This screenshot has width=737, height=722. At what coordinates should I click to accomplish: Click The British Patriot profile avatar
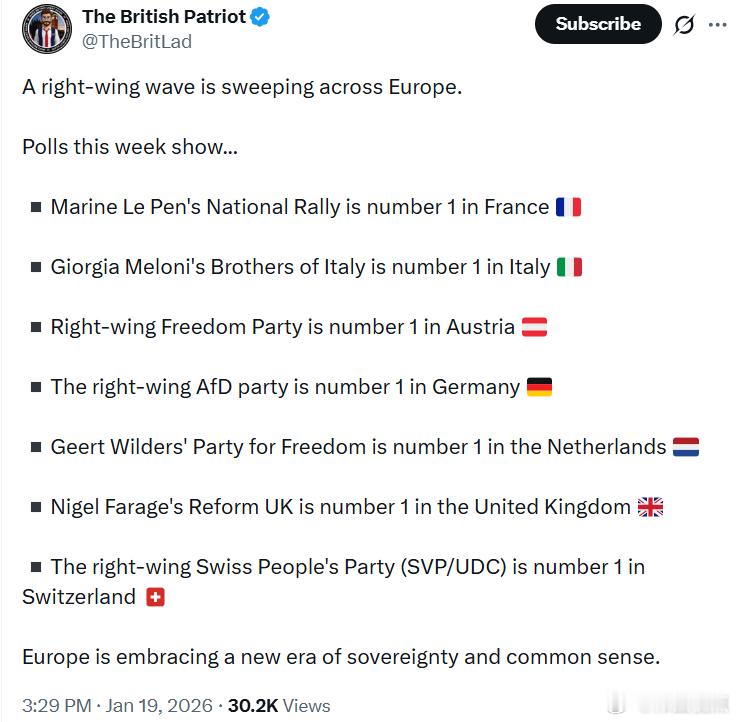[47, 29]
